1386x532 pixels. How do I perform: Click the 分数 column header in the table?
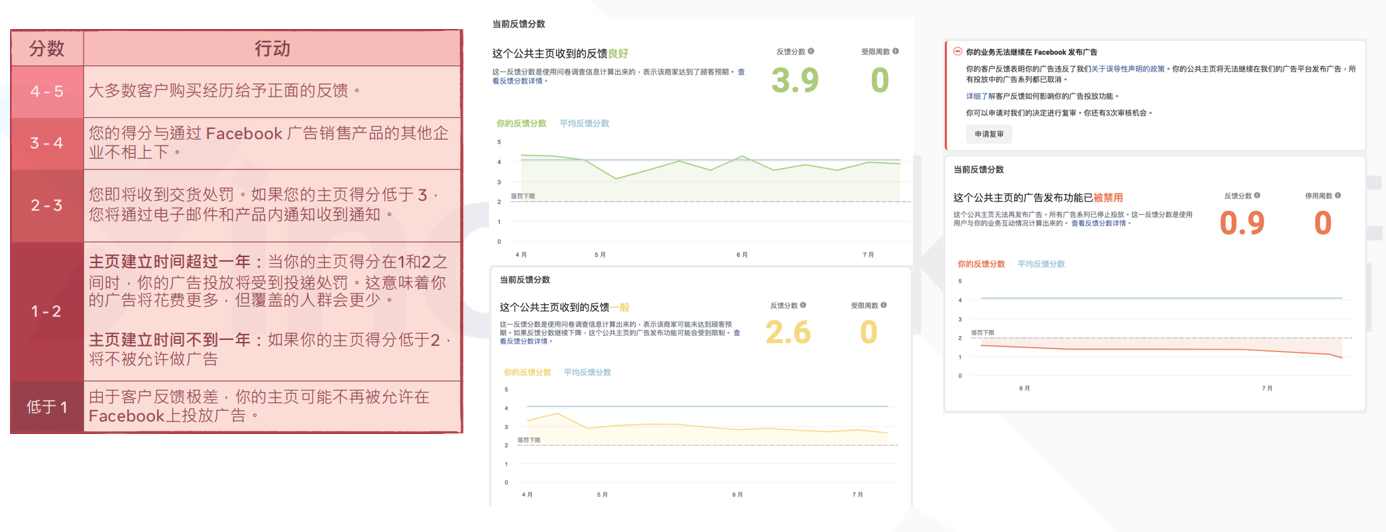tap(47, 48)
